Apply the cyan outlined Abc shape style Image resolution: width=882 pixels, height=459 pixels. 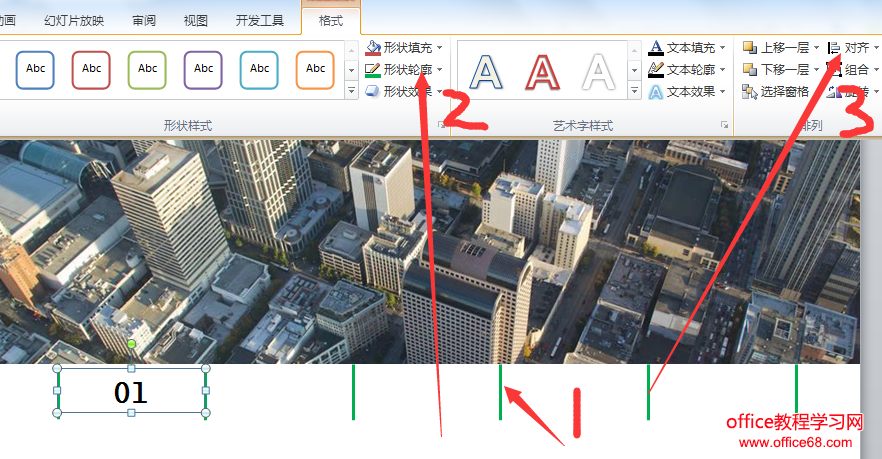click(x=259, y=70)
